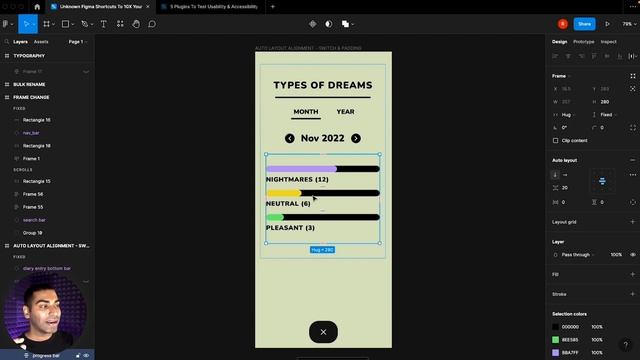
Task: Switch to the Inspect tab
Action: 609,42
